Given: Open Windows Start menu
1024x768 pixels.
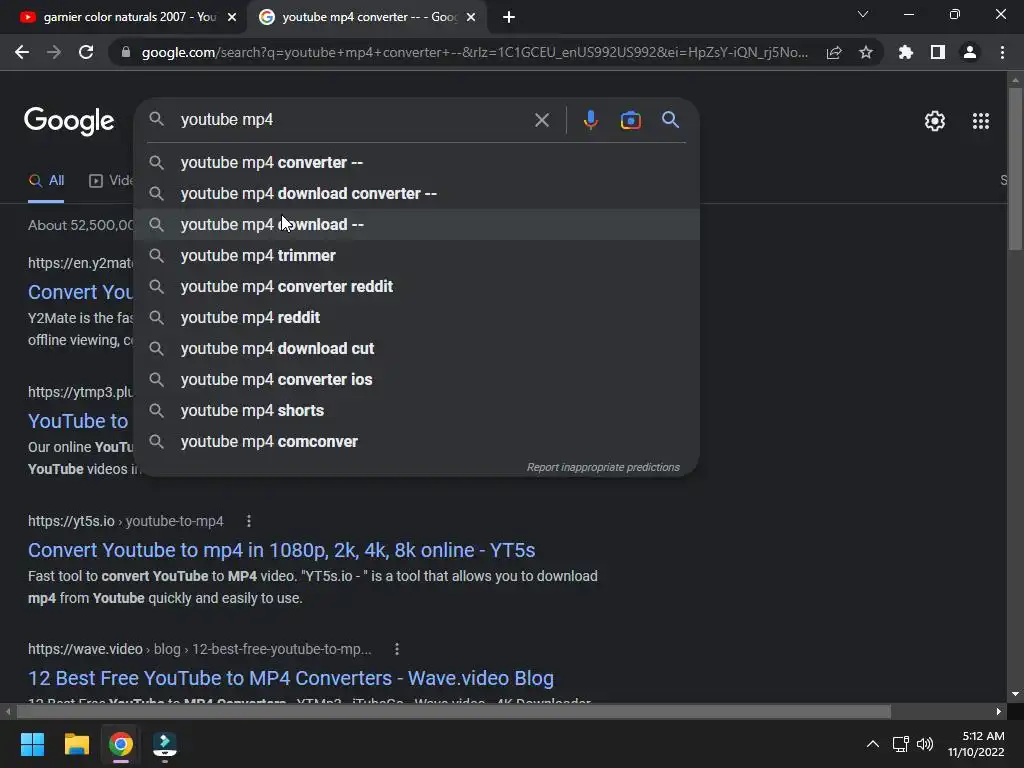Looking at the screenshot, I should pos(32,744).
